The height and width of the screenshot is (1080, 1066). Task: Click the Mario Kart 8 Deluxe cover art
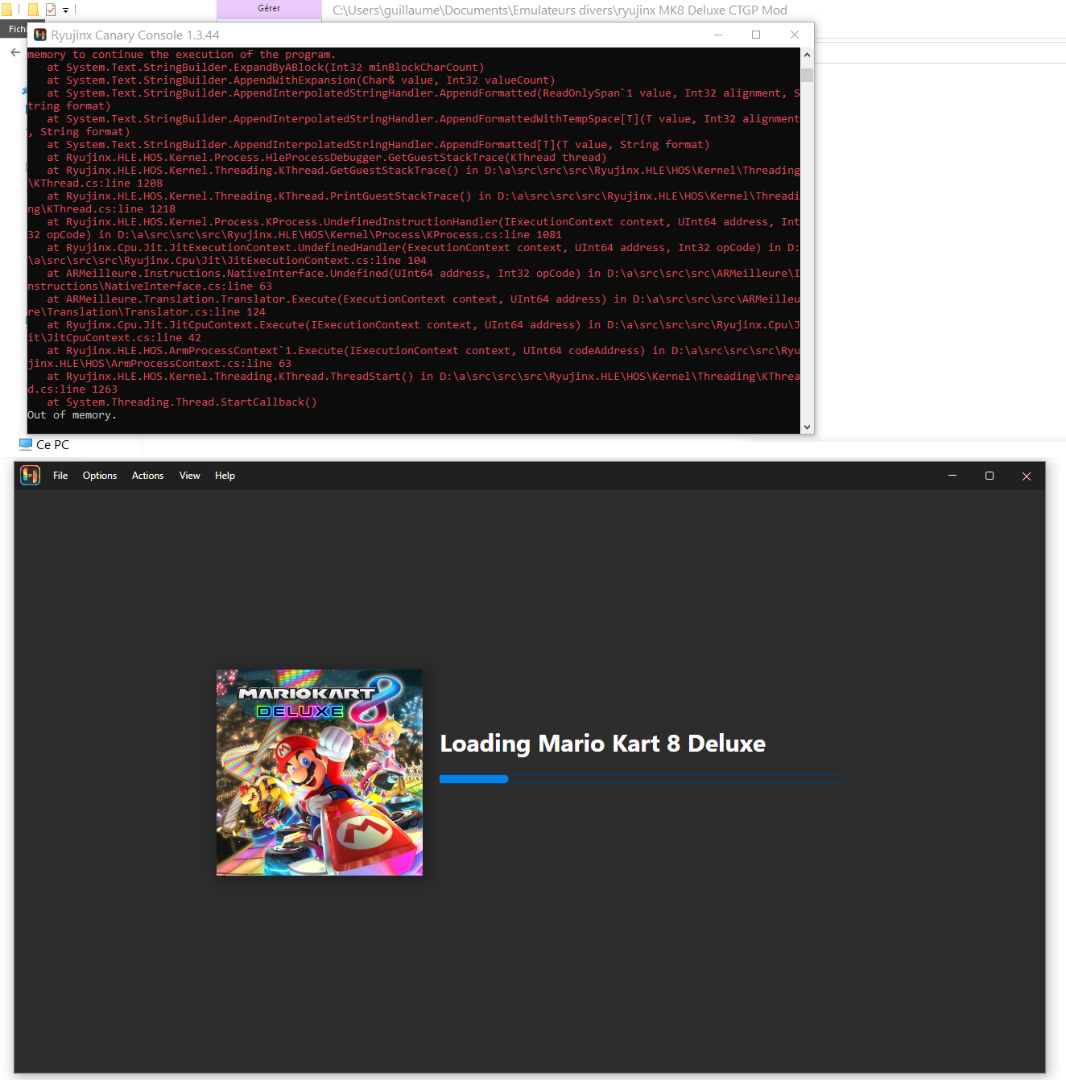[320, 773]
